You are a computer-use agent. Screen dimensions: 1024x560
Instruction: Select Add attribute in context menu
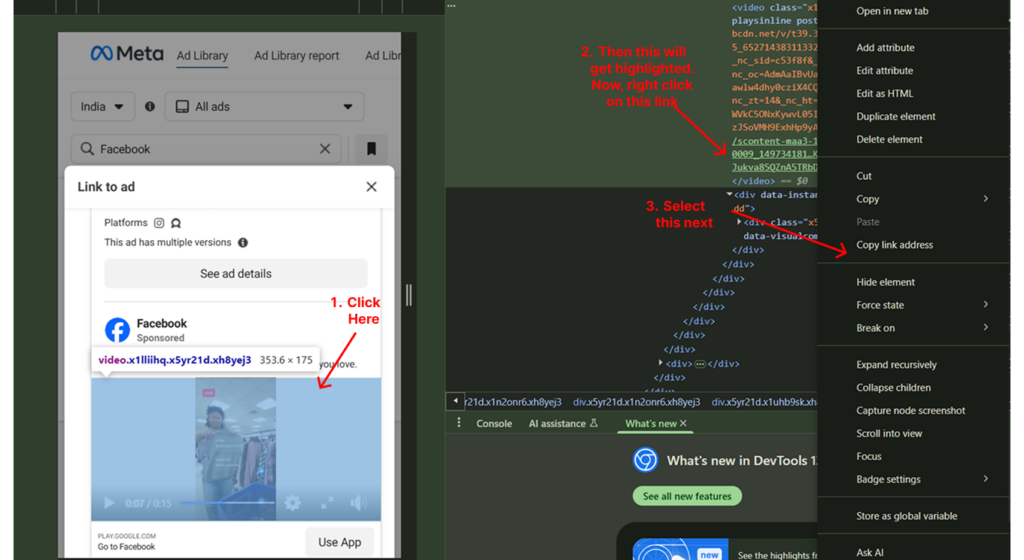[885, 48]
